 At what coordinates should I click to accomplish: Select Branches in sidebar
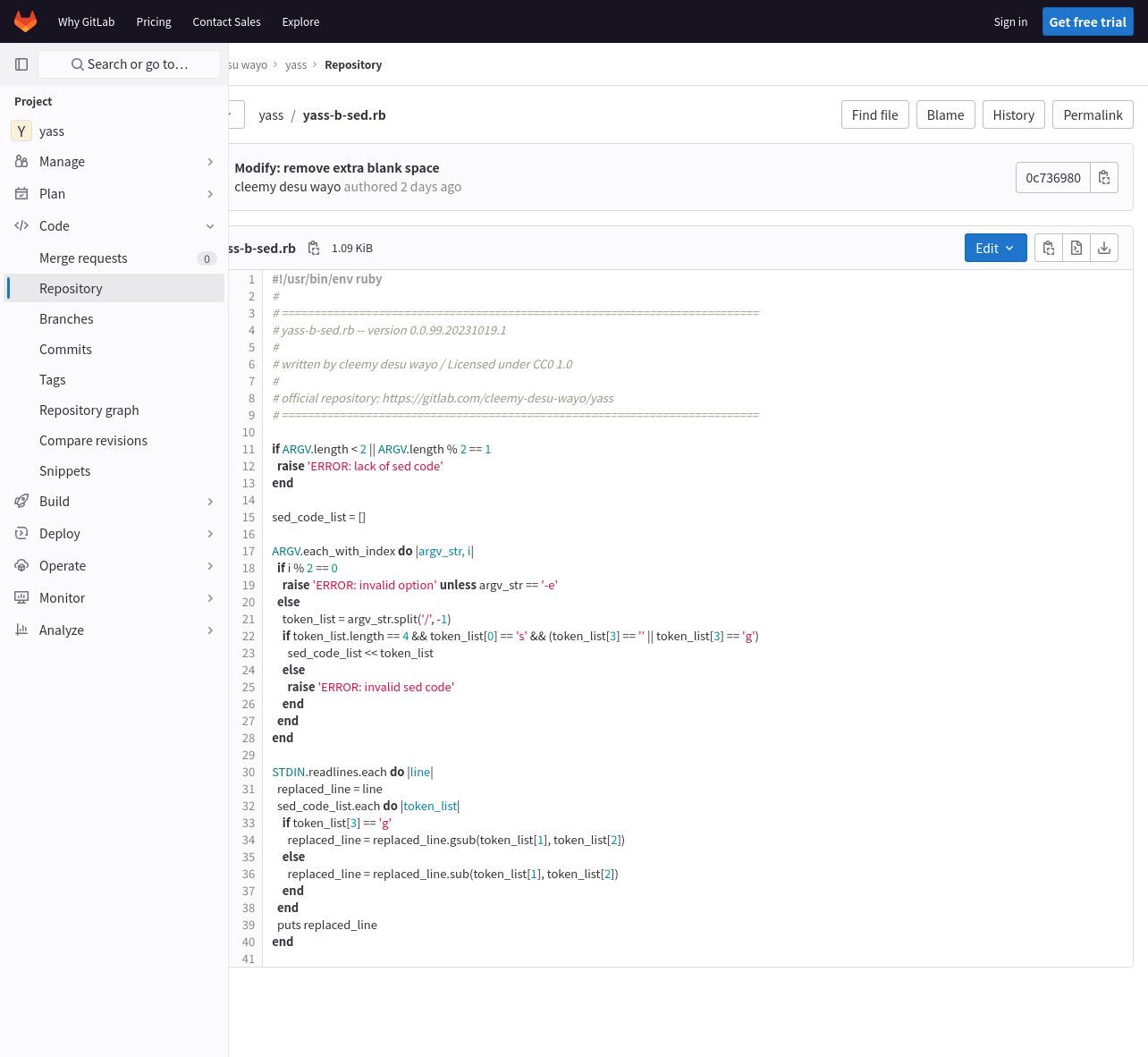click(114, 318)
